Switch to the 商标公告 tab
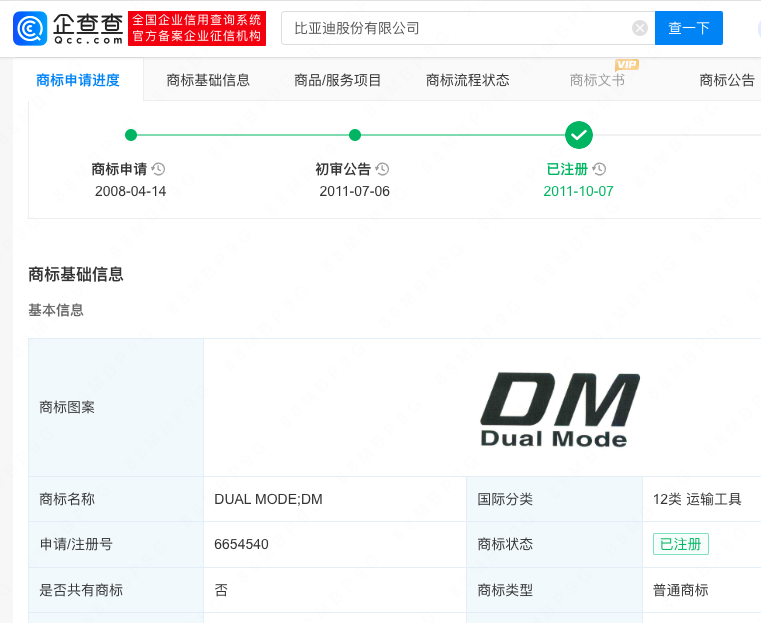This screenshot has height=623, width=761. coord(727,80)
